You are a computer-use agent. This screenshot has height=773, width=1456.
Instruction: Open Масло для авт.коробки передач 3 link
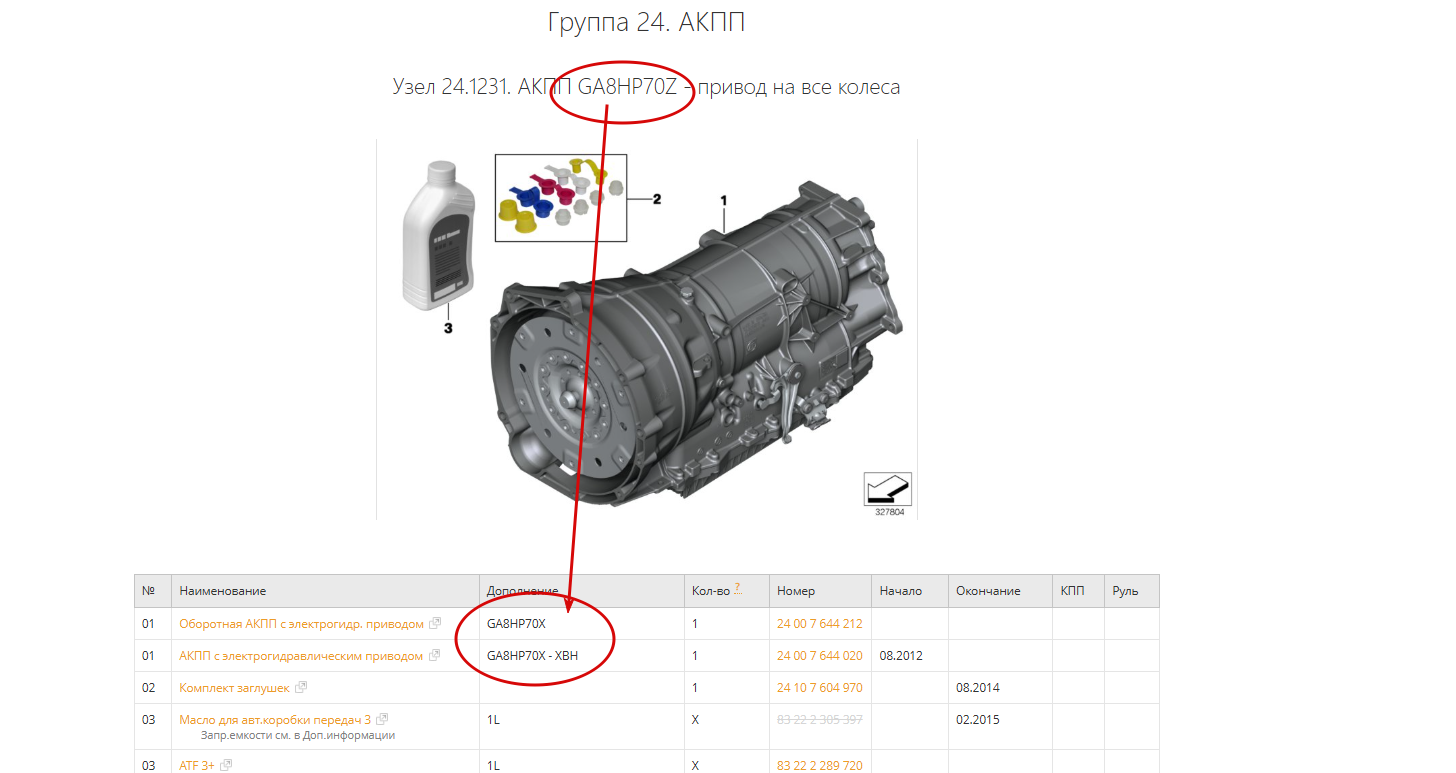[x=275, y=719]
